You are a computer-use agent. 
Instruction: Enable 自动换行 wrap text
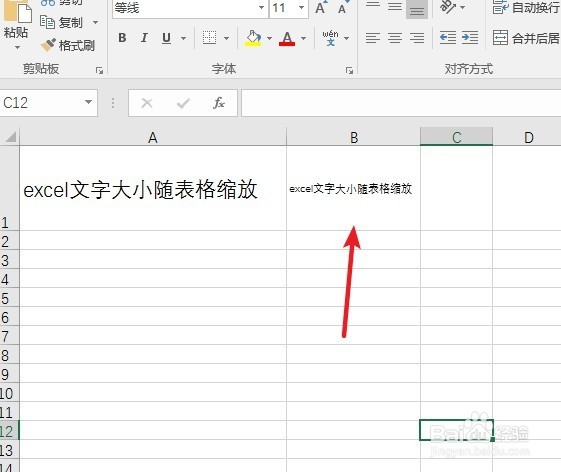point(526,7)
